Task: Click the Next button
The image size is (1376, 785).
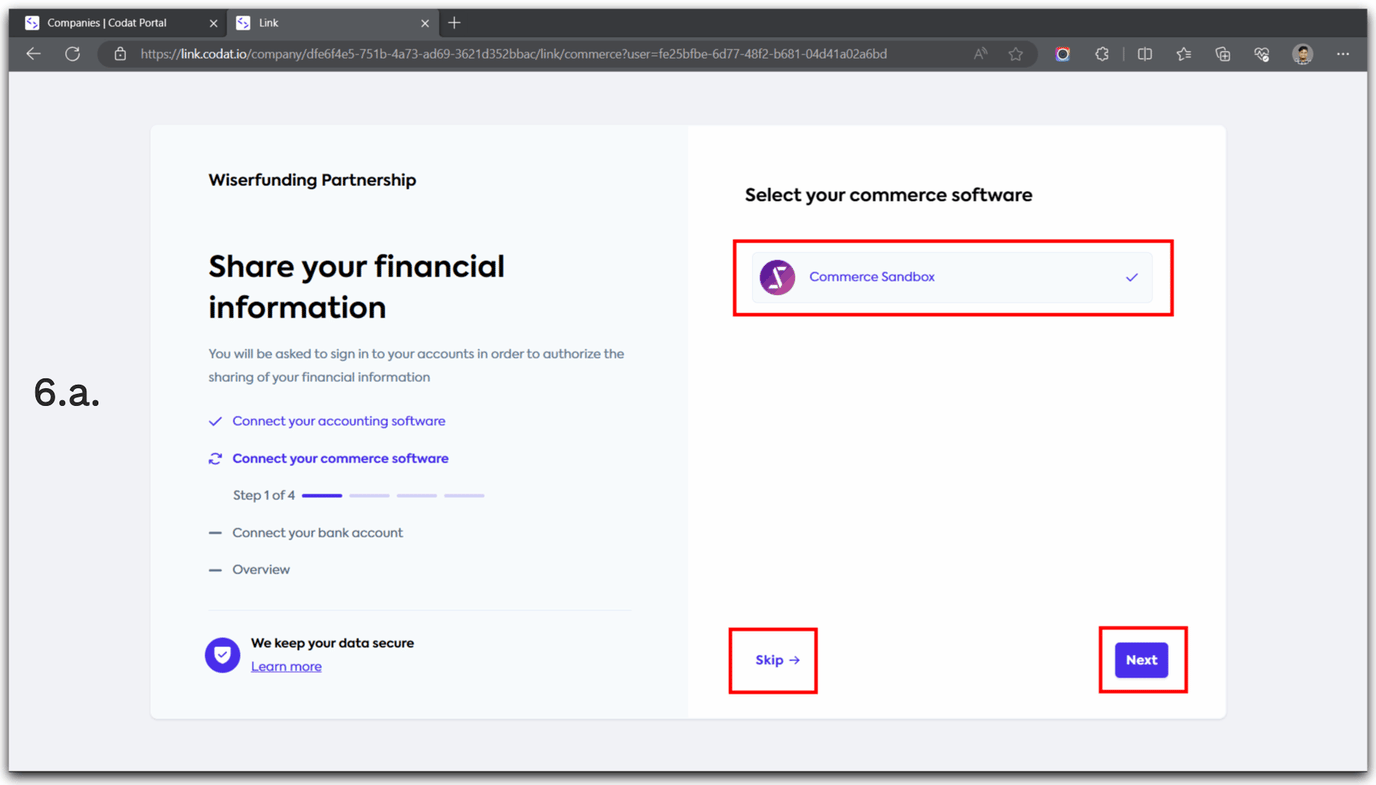Action: [x=1141, y=660]
